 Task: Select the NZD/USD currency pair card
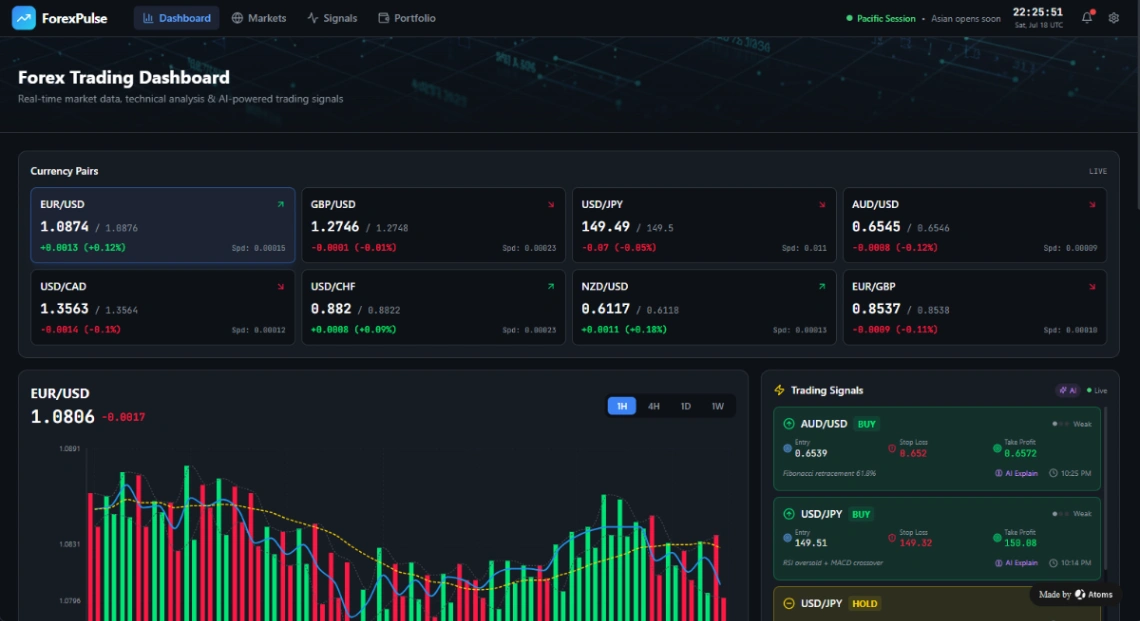click(704, 308)
